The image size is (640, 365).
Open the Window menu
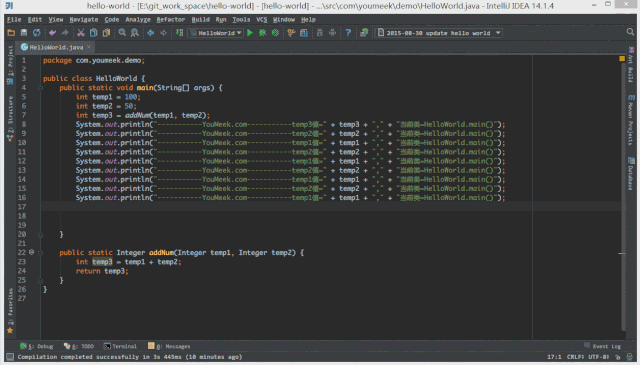pos(284,20)
